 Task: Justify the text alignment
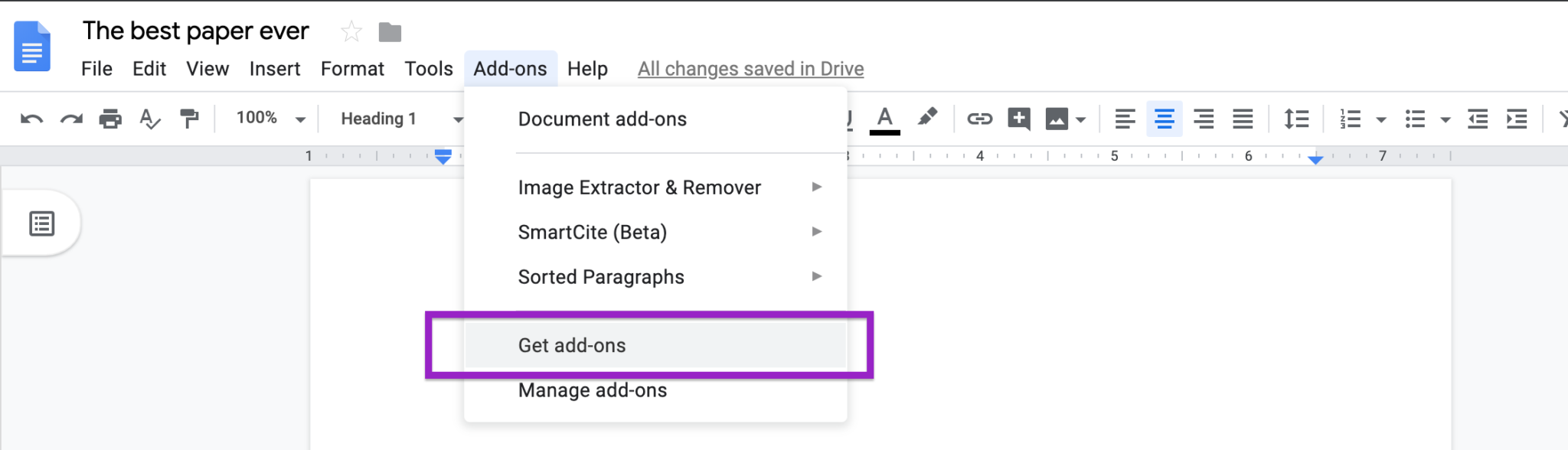(1243, 119)
